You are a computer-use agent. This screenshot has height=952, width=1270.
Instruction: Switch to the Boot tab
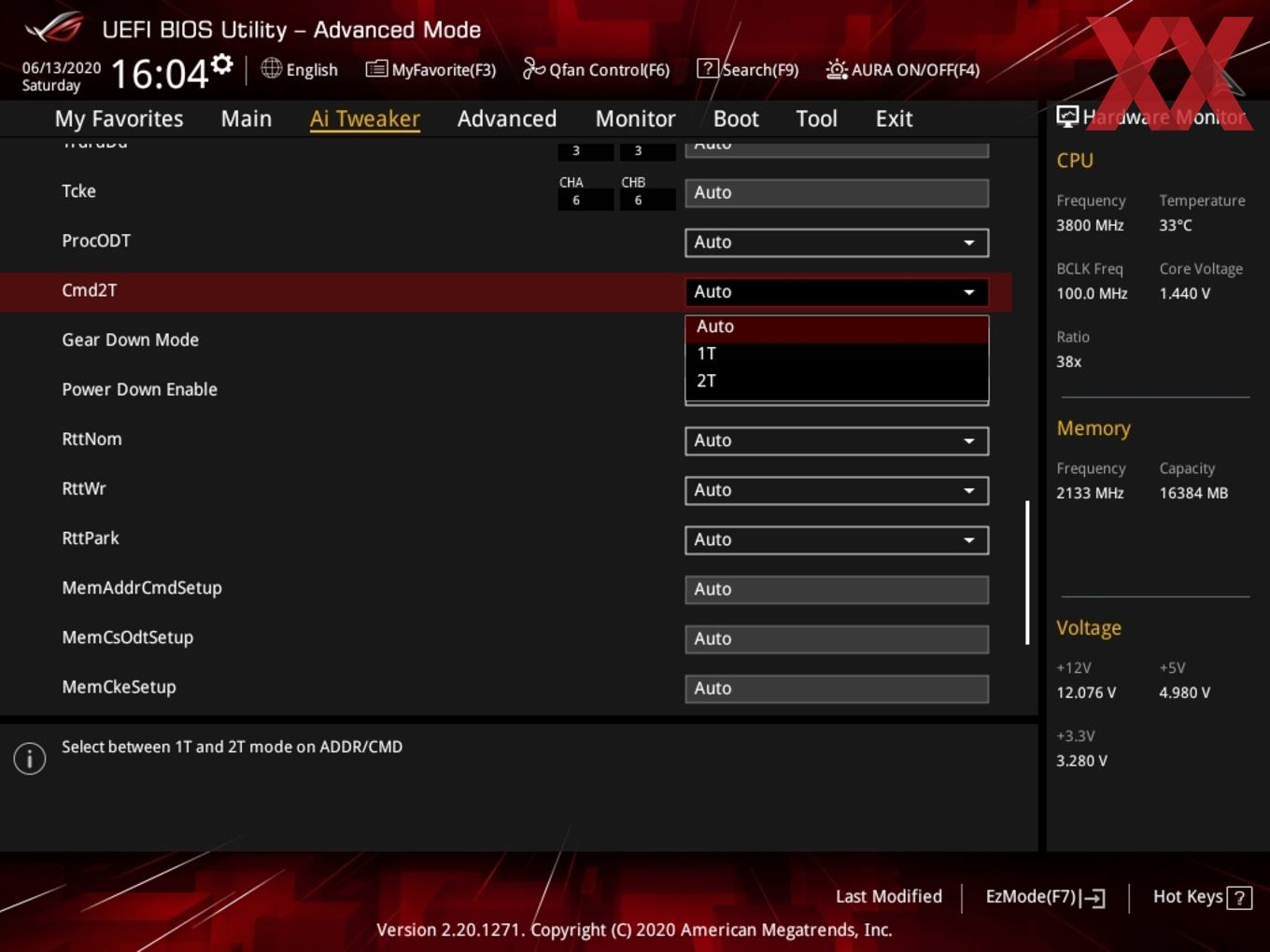(736, 119)
